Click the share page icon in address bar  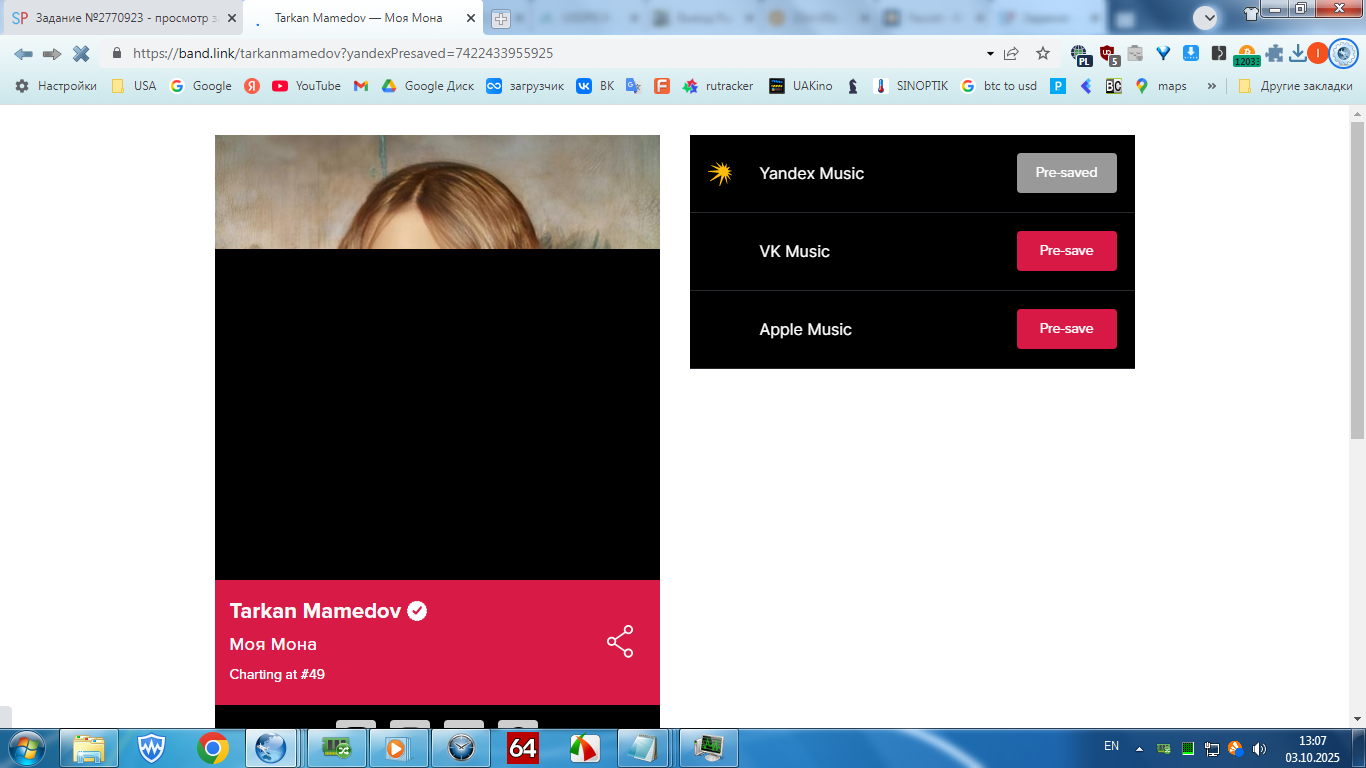(1011, 54)
